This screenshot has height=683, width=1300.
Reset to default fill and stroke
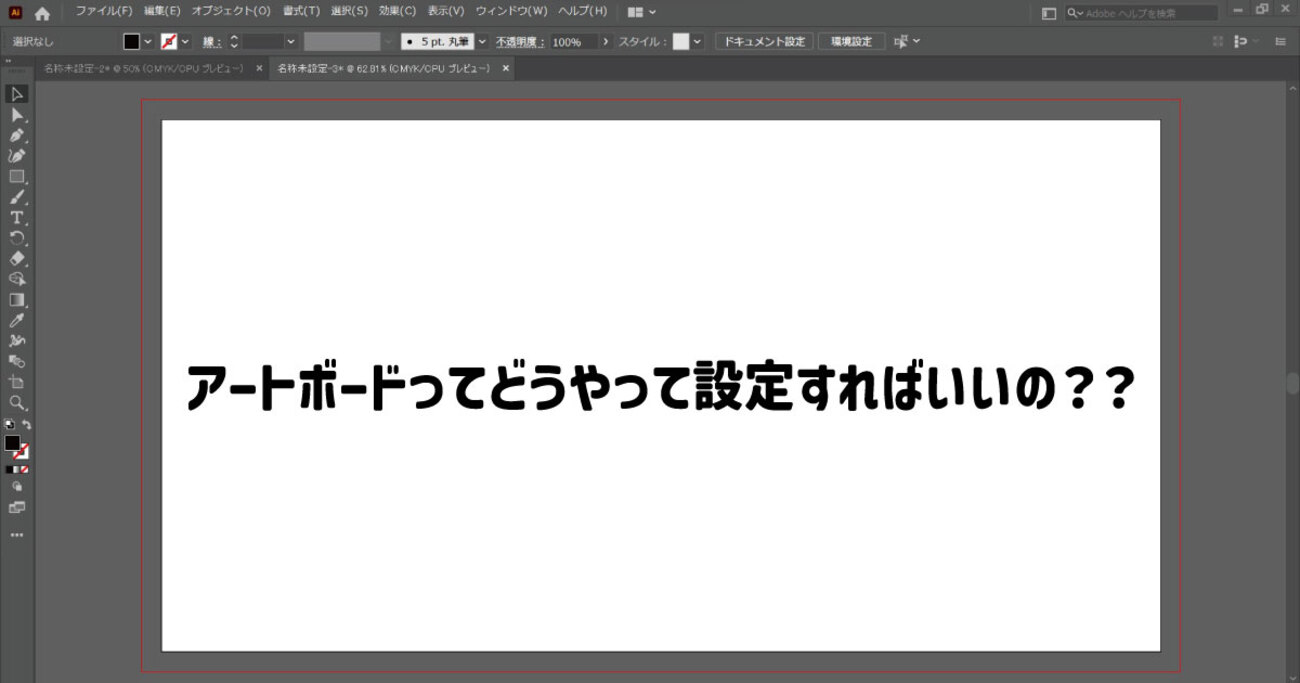click(9, 425)
